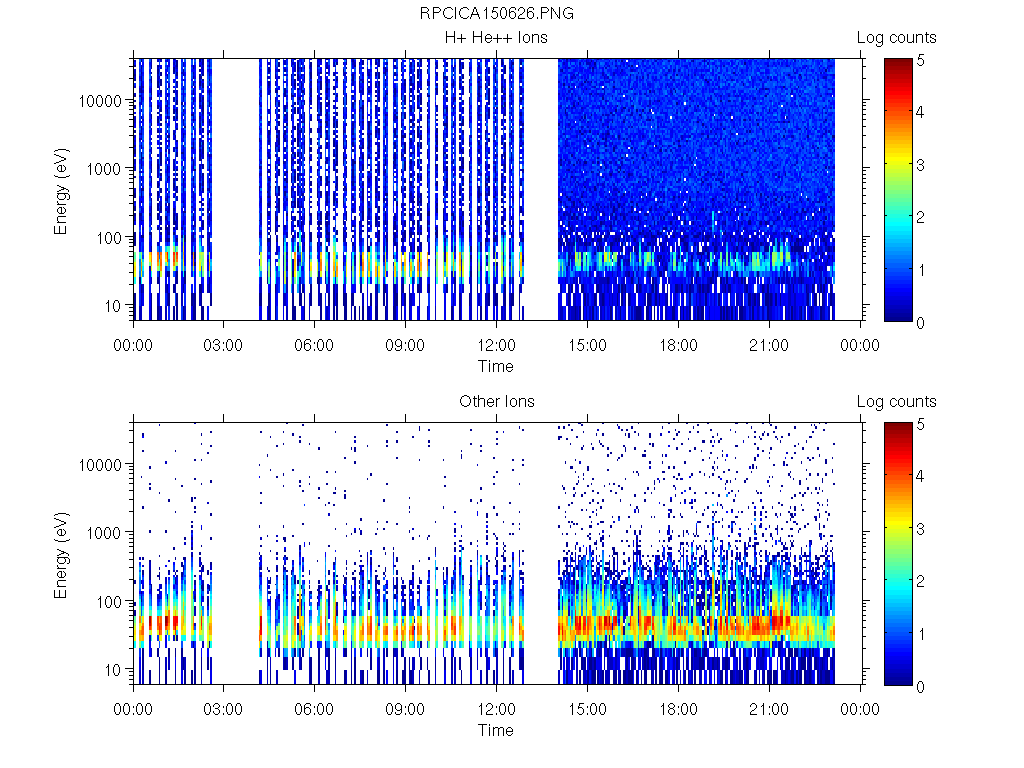This screenshot has width=1024, height=768.
Task: Select colorbar value "4" beside H+ He++ plot
Action: pyautogui.click(x=920, y=112)
